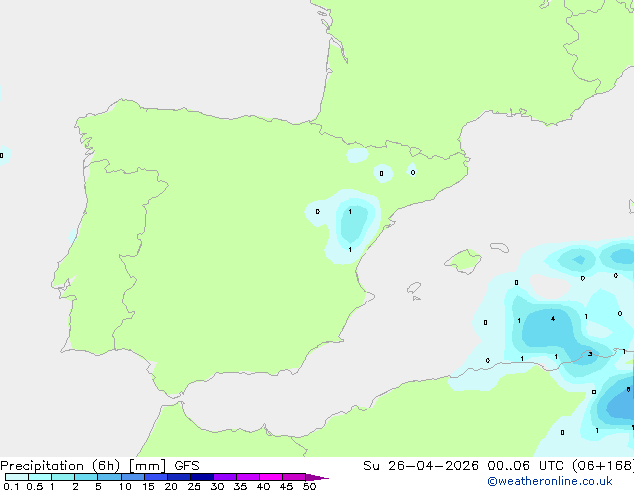Click the legend scale label "35"

[240, 486]
